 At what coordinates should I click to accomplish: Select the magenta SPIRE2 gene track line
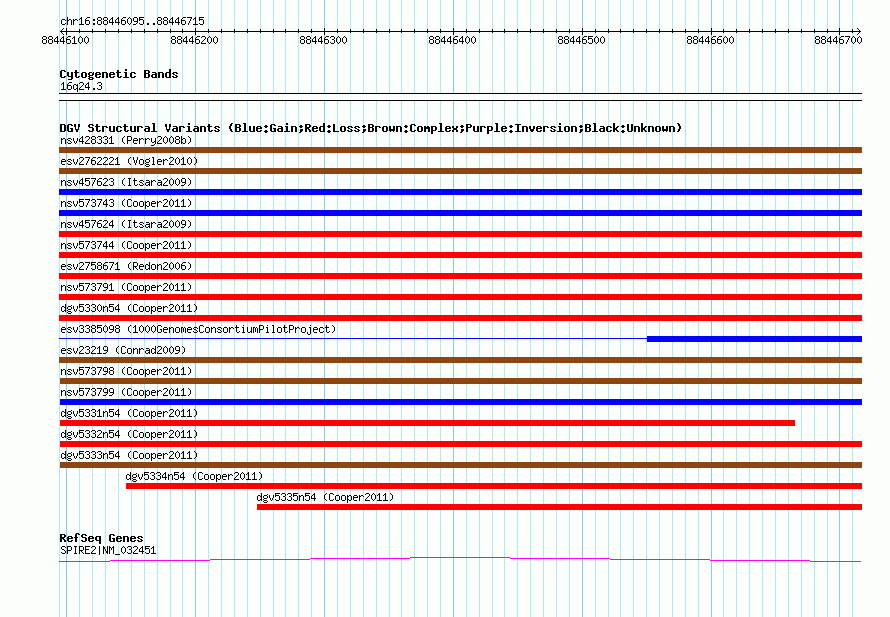[x=460, y=560]
